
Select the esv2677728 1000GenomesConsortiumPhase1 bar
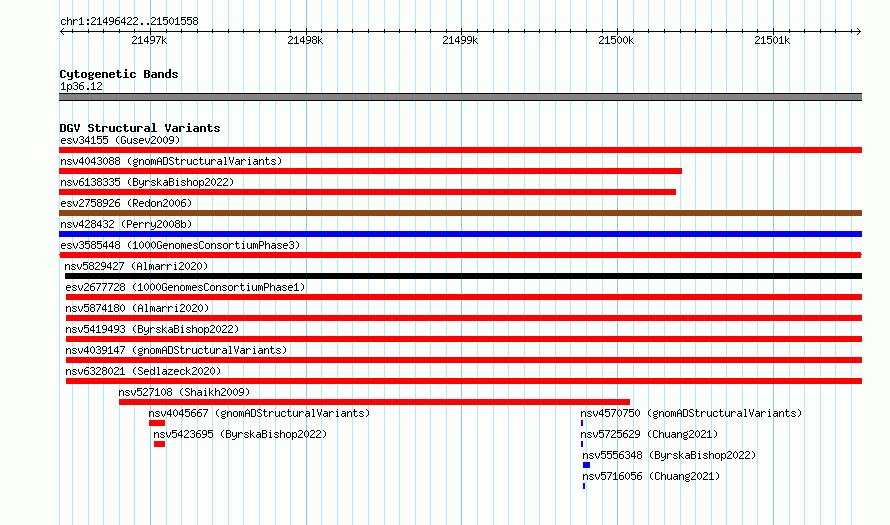click(x=464, y=297)
